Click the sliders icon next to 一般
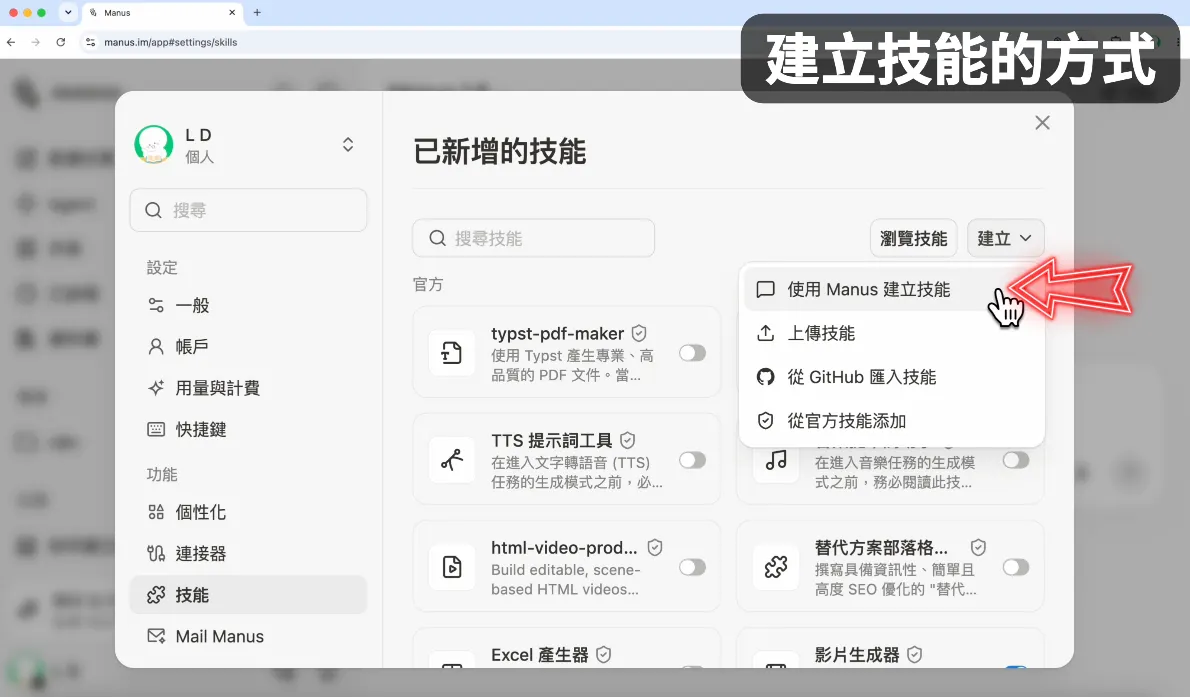This screenshot has height=697, width=1190. [x=156, y=305]
